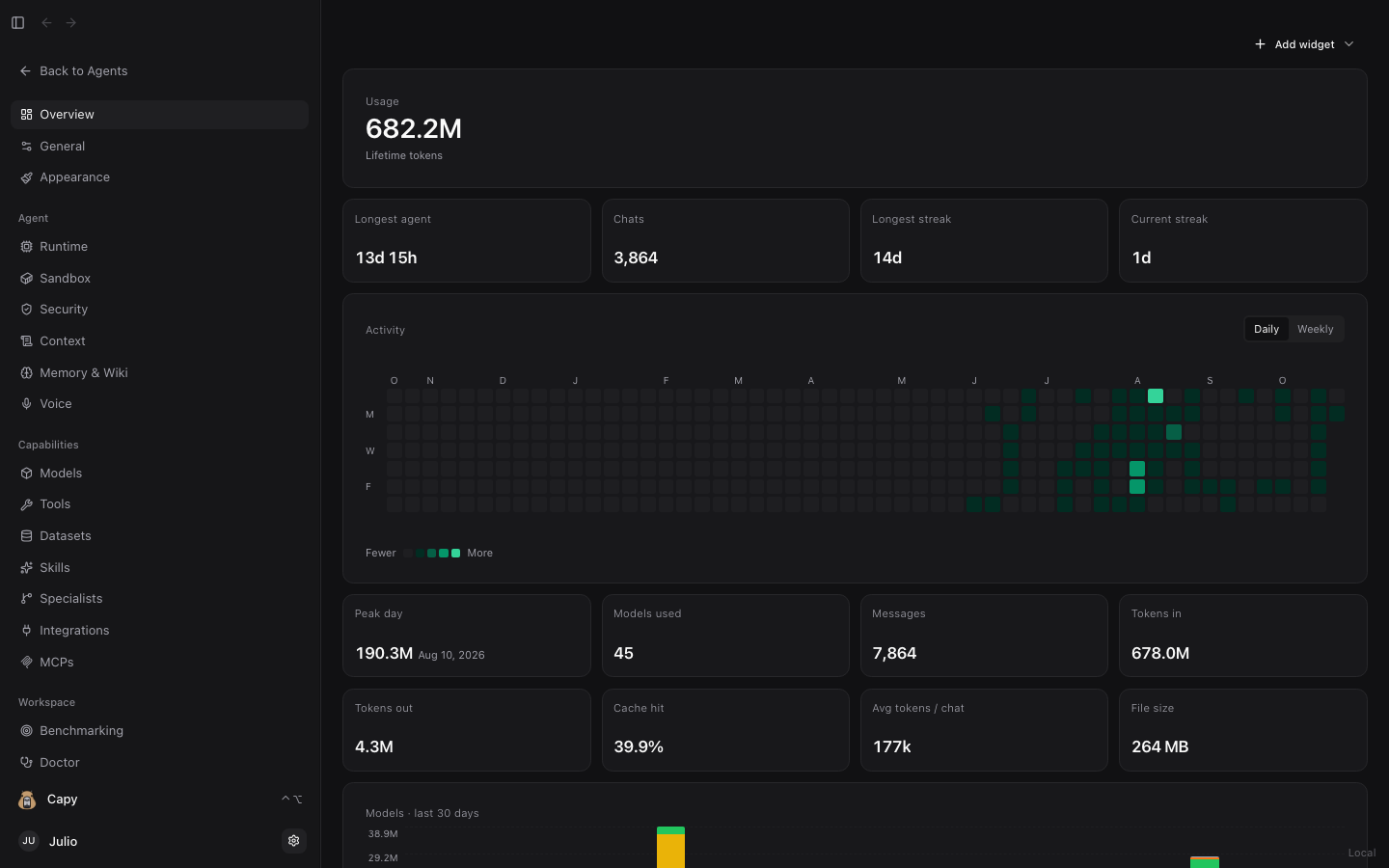1389x868 pixels.
Task: Click the brightest cell in the activity heatmap
Action: tap(1156, 395)
